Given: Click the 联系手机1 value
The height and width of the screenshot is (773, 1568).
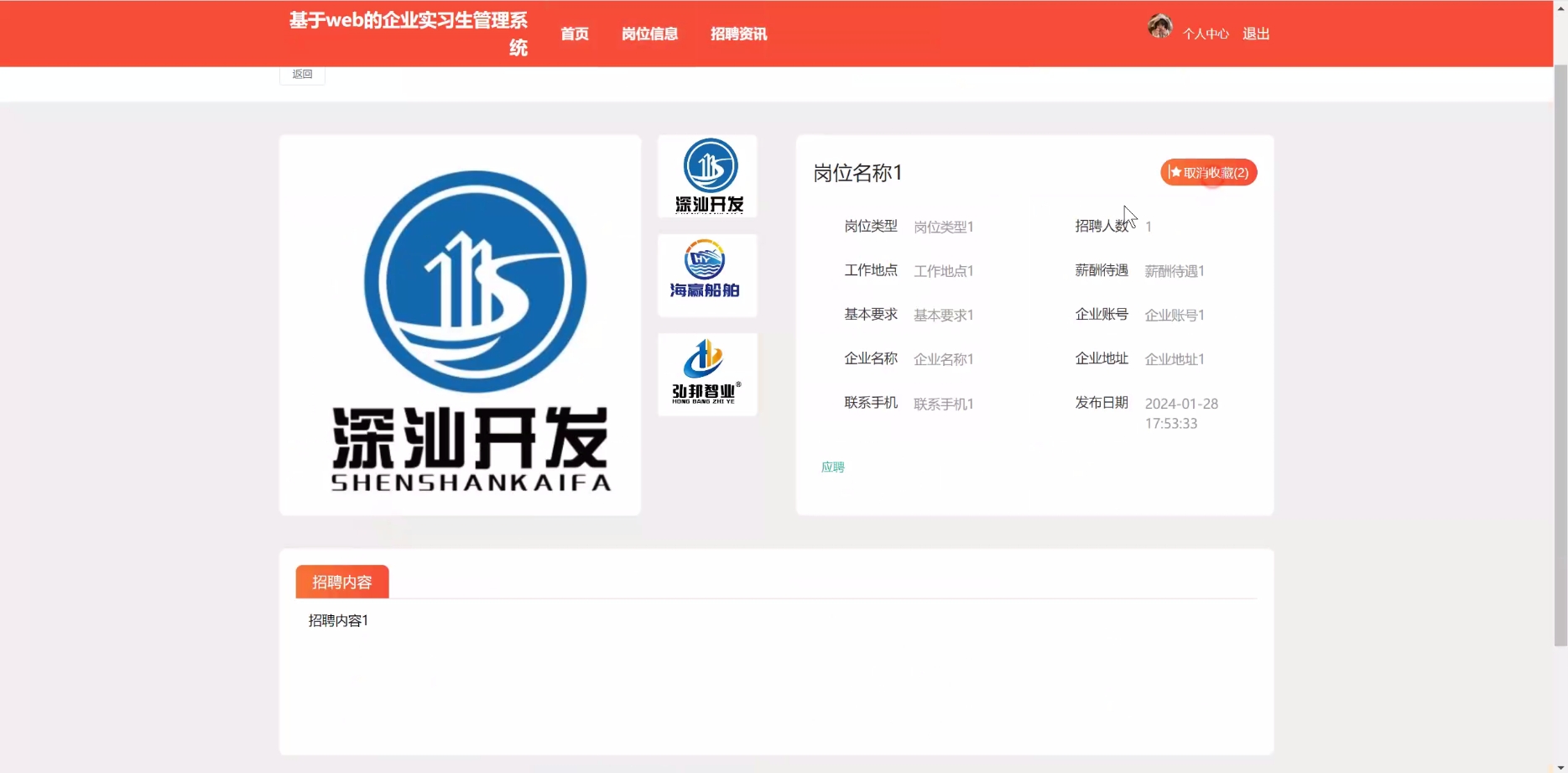Looking at the screenshot, I should [x=943, y=404].
